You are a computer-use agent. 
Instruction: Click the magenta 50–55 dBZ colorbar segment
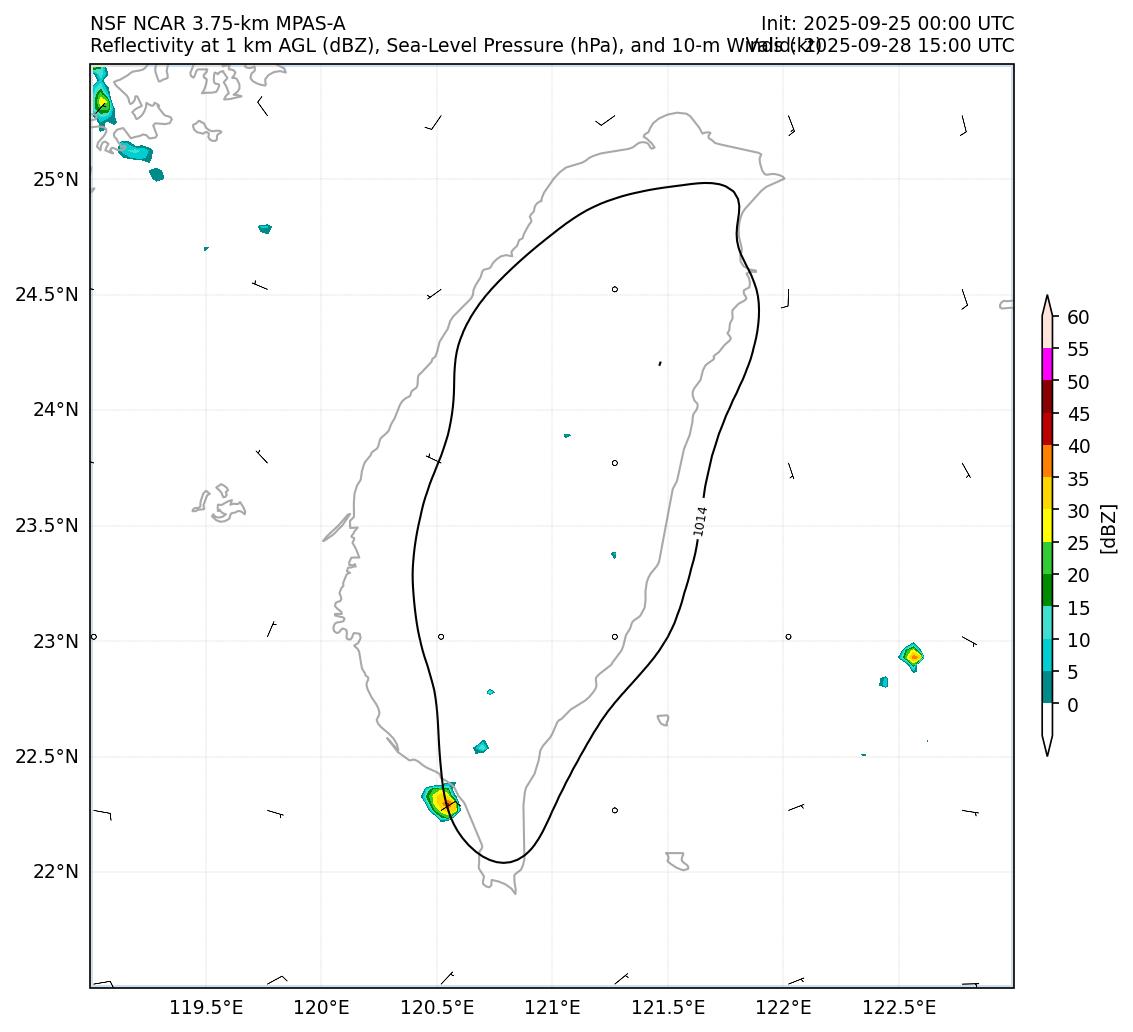(1047, 365)
